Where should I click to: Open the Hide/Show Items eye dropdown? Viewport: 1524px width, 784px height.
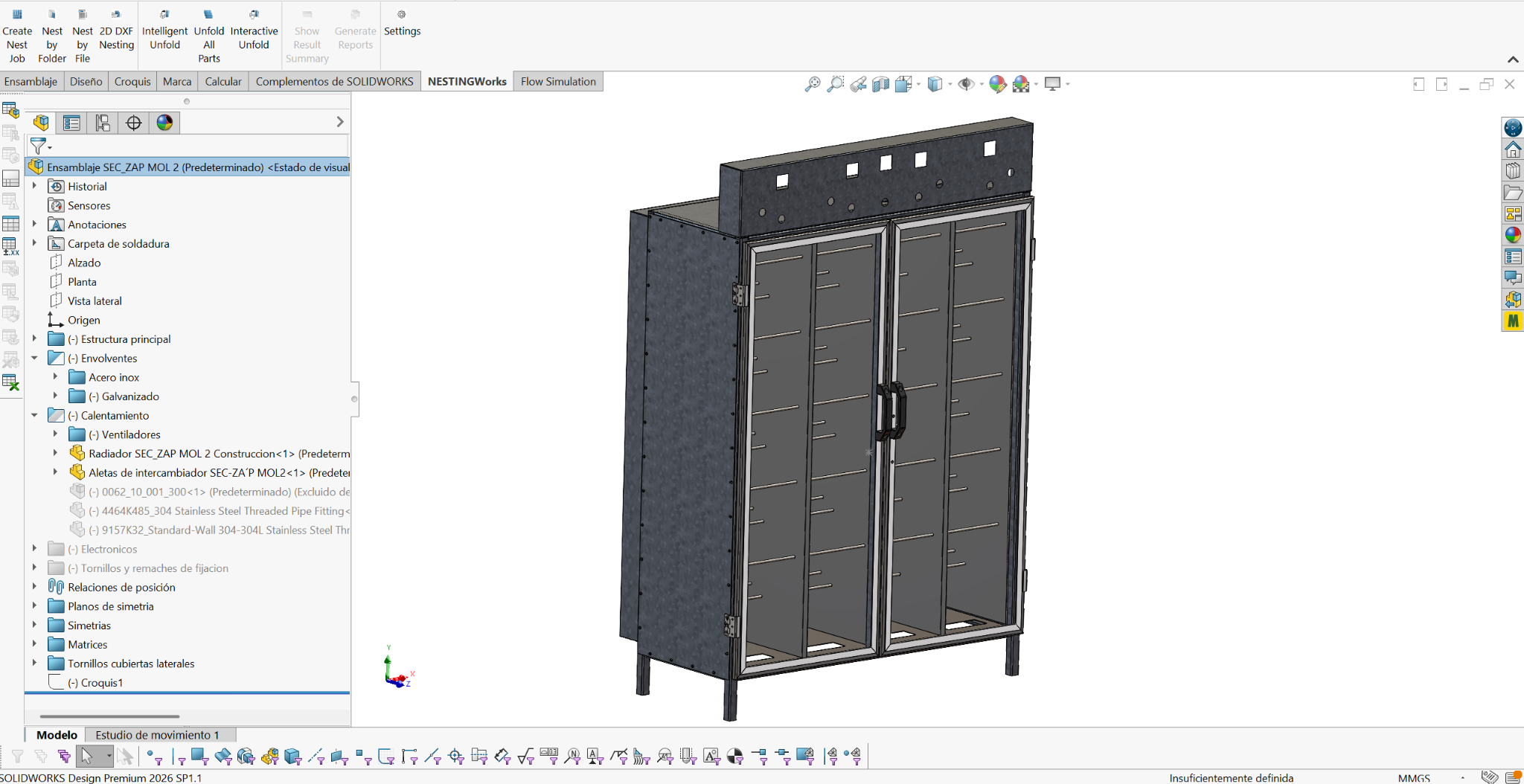tap(982, 84)
